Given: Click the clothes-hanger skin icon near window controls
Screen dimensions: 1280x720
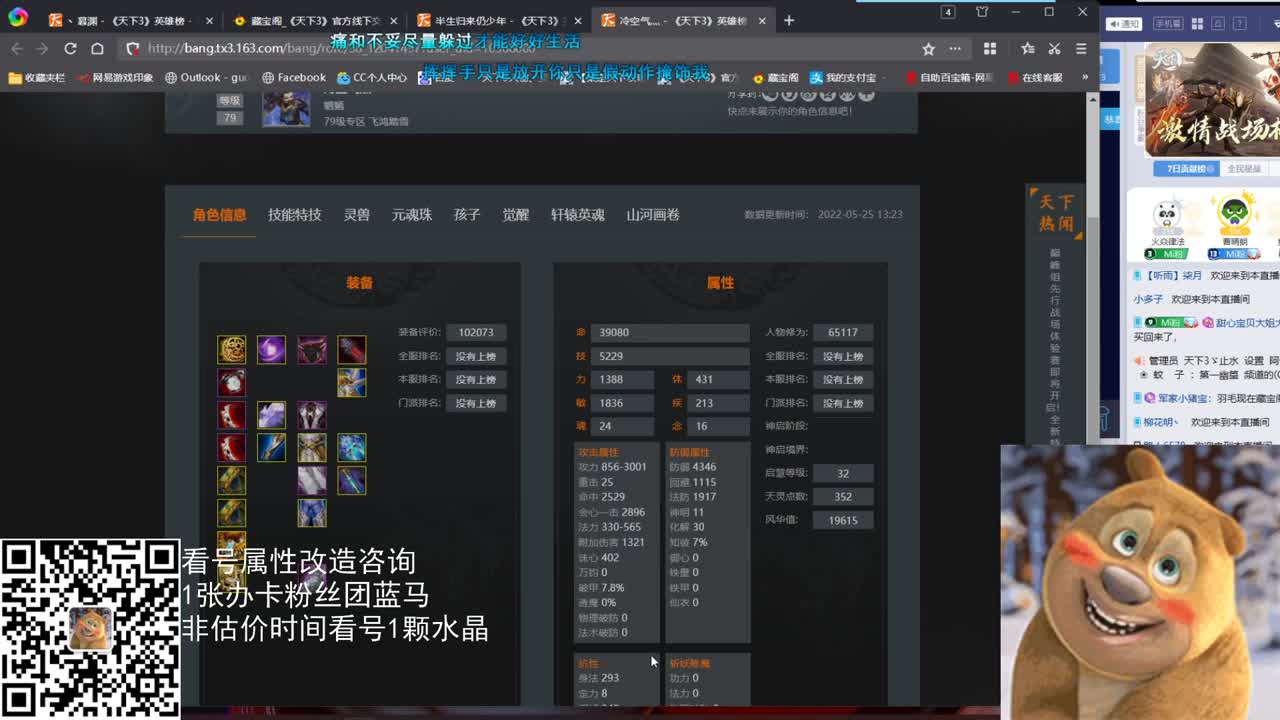Looking at the screenshot, I should pyautogui.click(x=983, y=12).
